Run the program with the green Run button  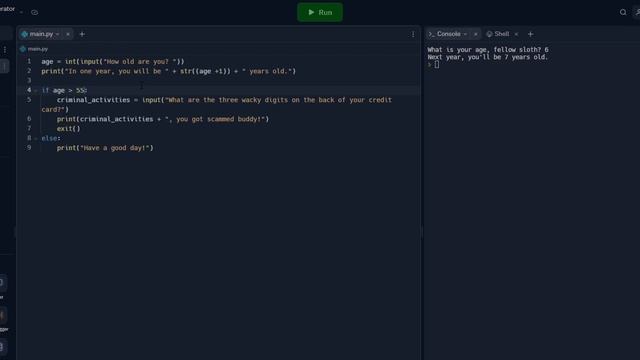[320, 12]
